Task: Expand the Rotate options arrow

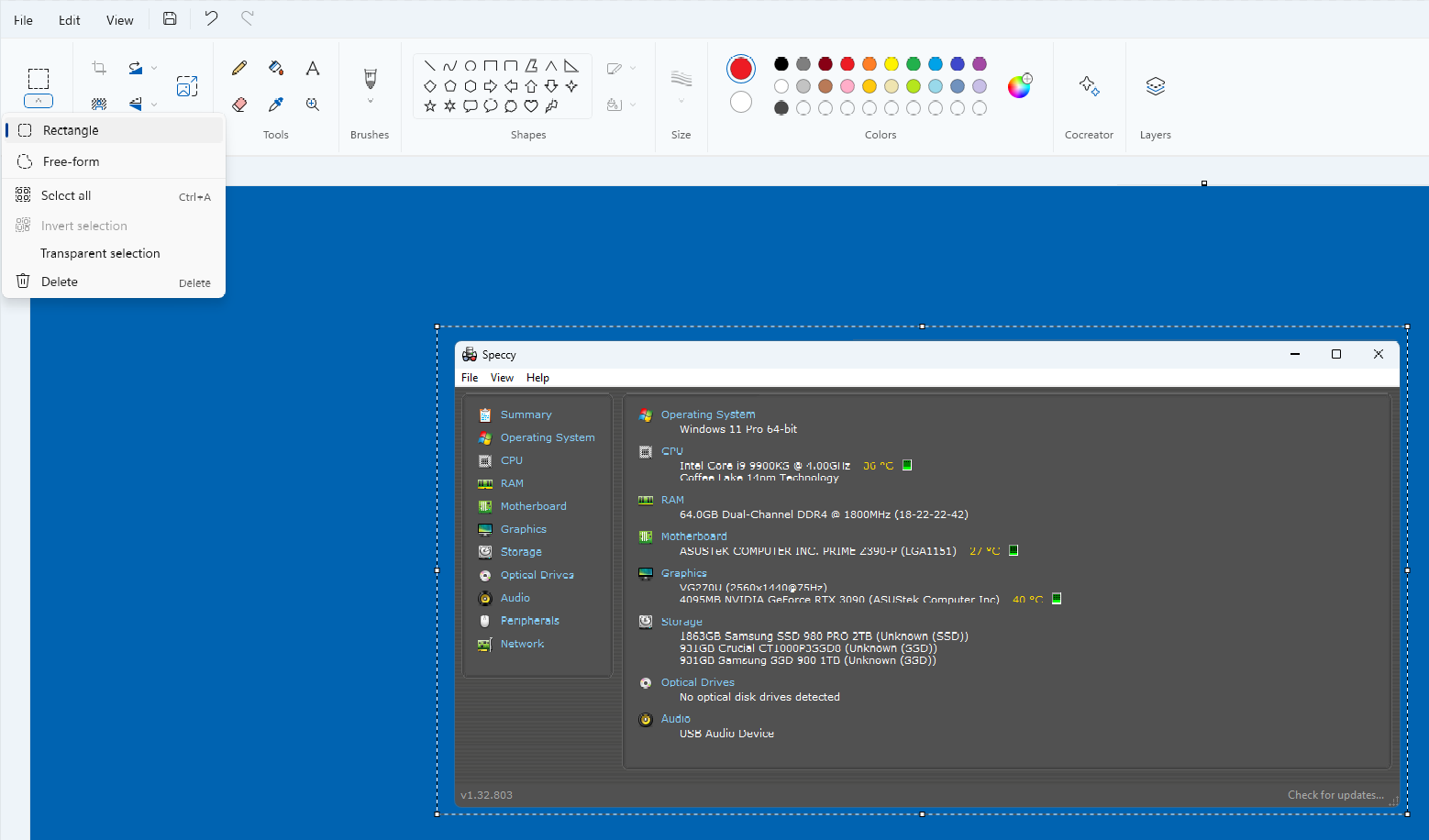Action: pyautogui.click(x=154, y=68)
